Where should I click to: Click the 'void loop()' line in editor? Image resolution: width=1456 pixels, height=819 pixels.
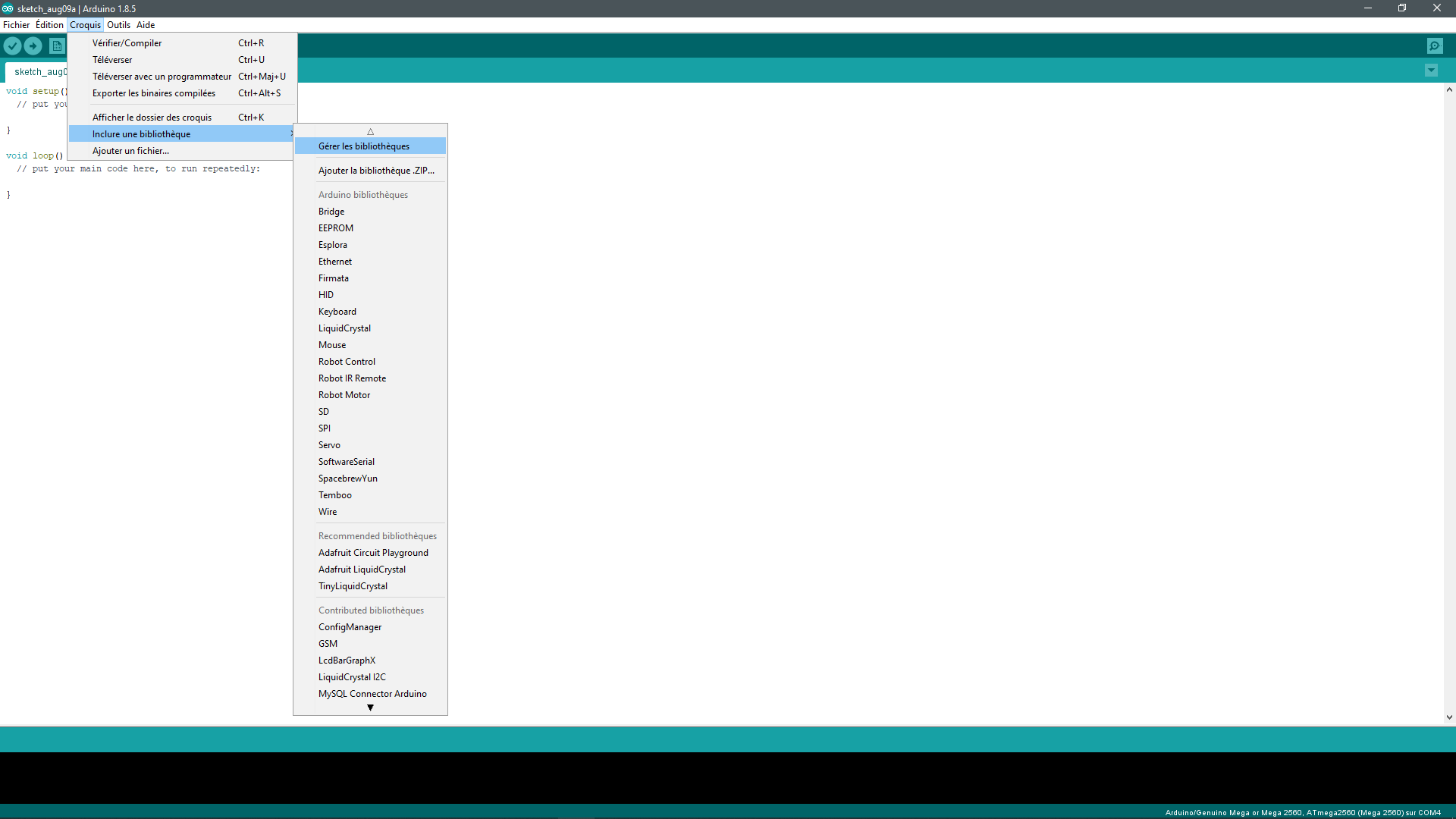34,156
